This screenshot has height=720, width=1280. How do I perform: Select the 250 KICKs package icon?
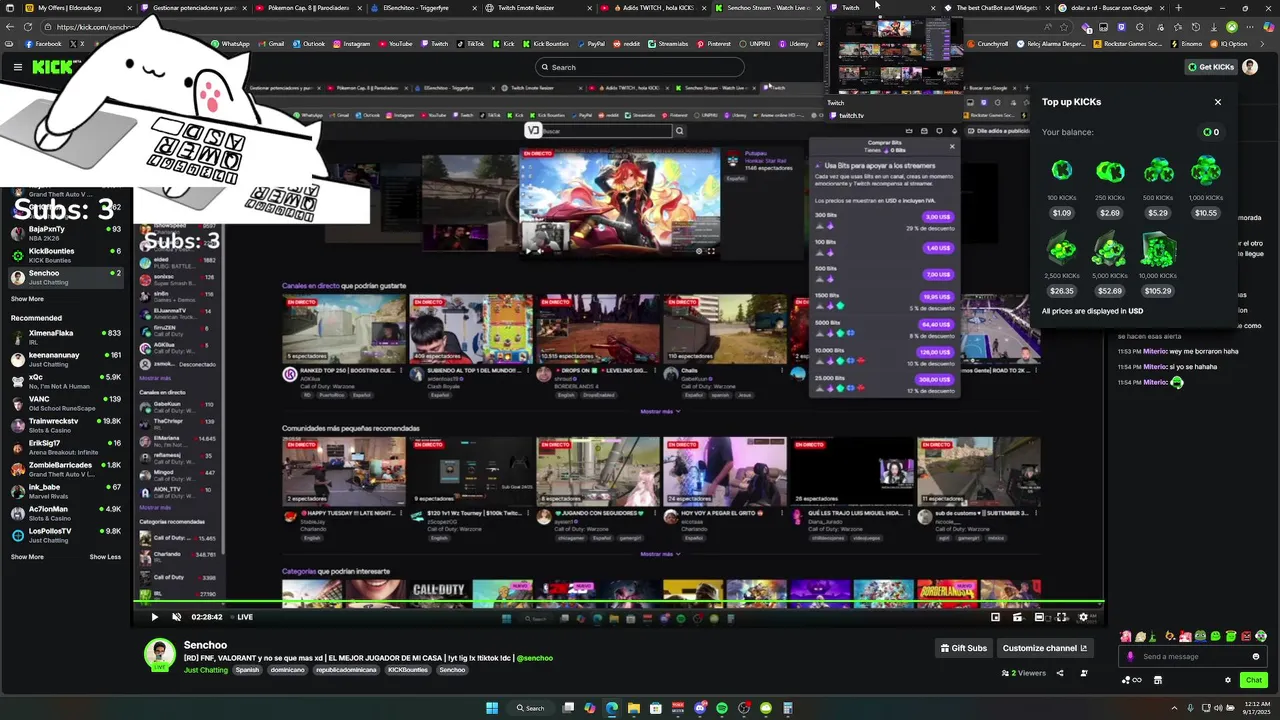tap(1109, 171)
